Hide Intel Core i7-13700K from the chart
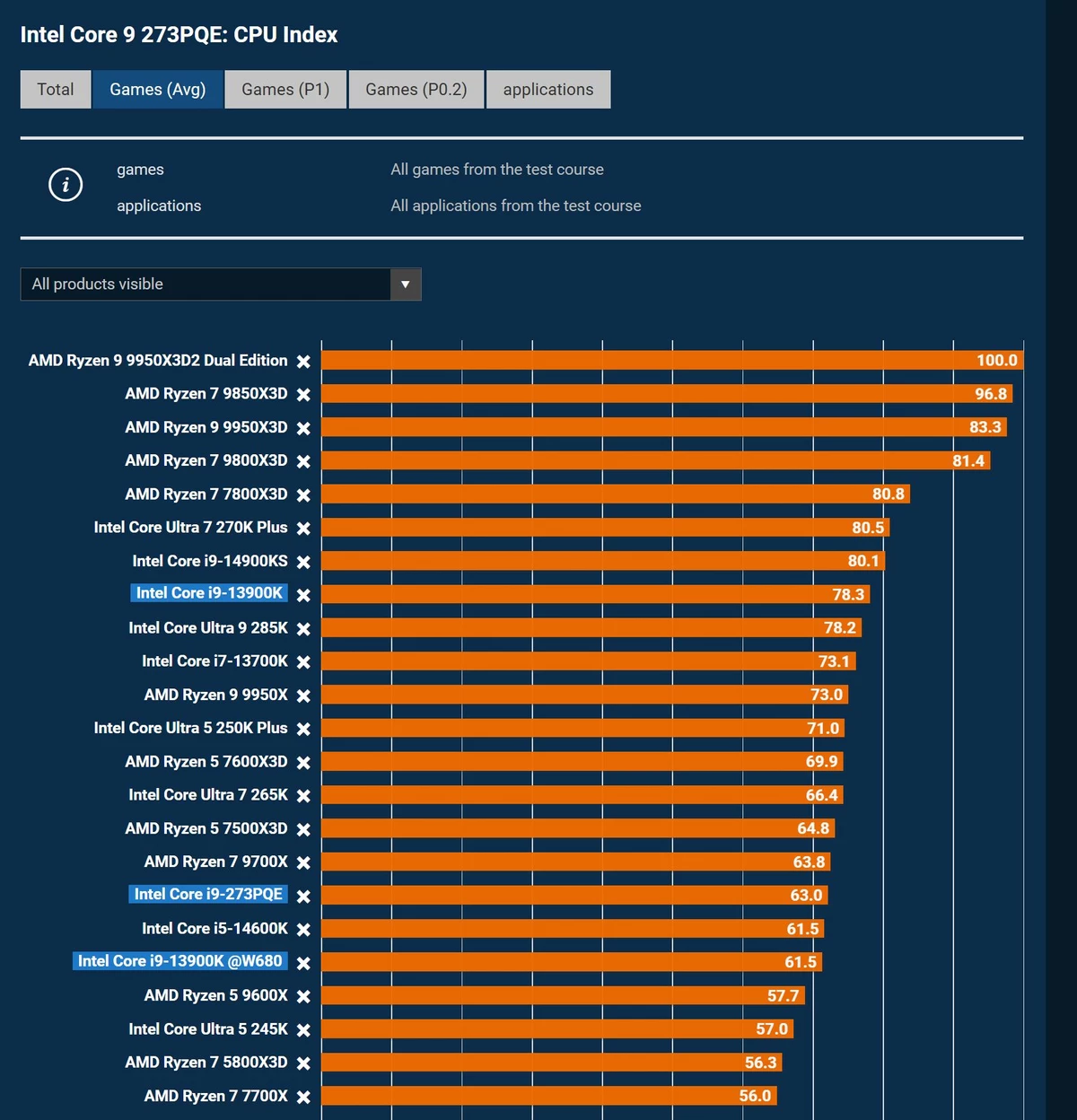 pyautogui.click(x=303, y=661)
